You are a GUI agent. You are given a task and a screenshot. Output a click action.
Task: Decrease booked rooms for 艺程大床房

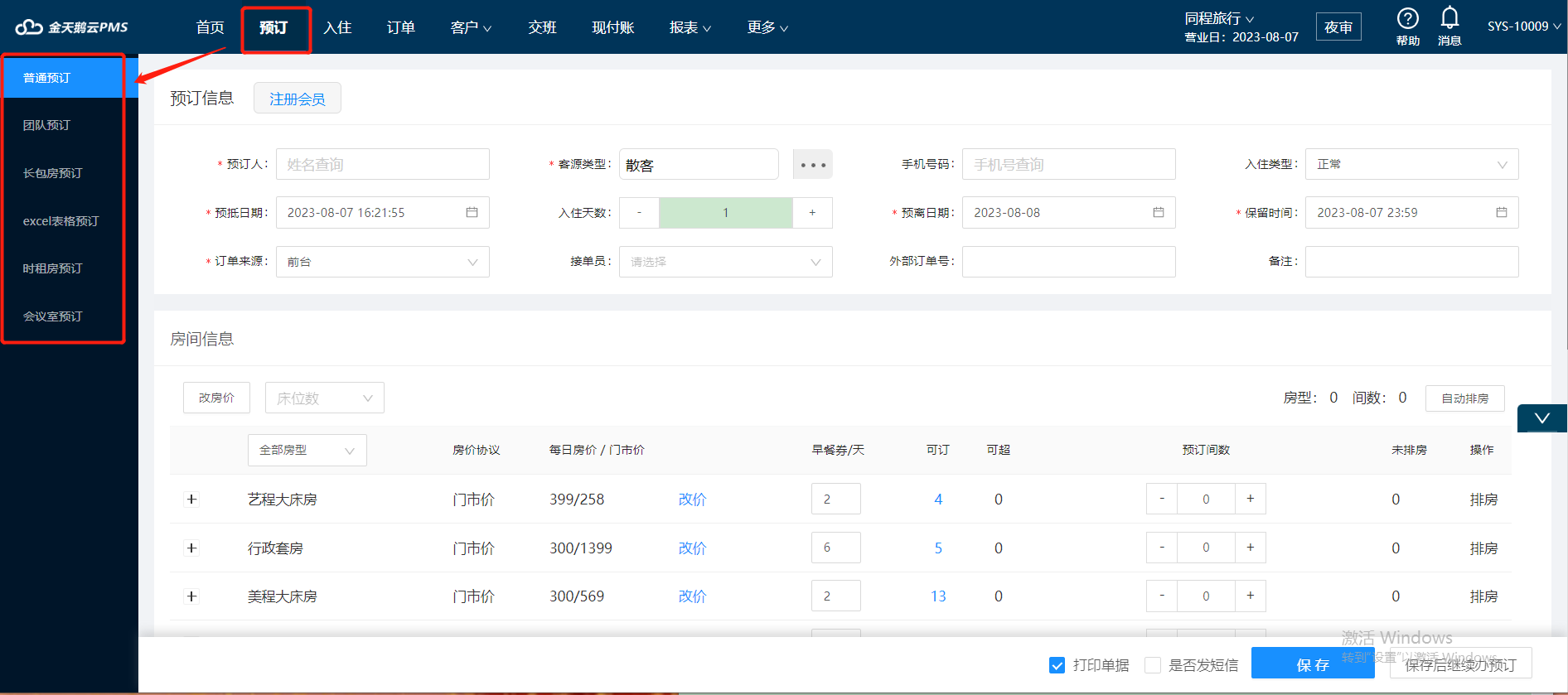coord(1162,499)
